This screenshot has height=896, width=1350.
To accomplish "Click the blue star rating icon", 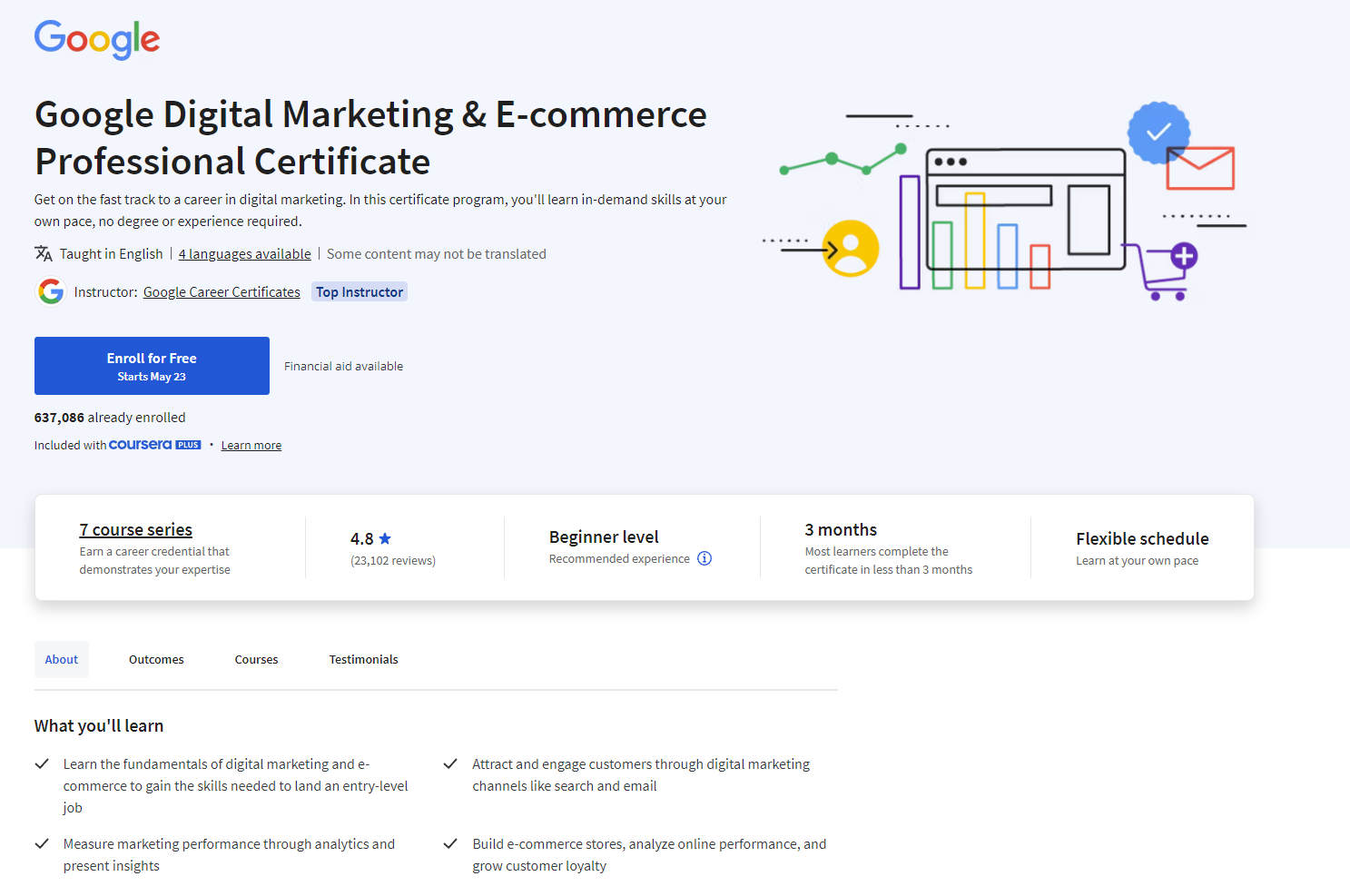I will click(384, 537).
